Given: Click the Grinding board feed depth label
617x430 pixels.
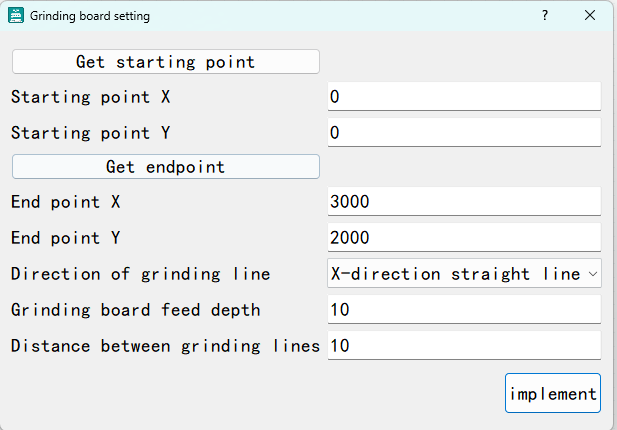Looking at the screenshot, I should (135, 310).
